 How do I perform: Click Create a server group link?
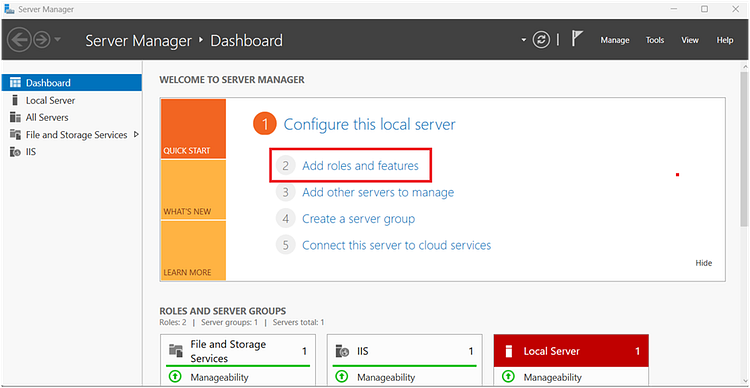[358, 219]
